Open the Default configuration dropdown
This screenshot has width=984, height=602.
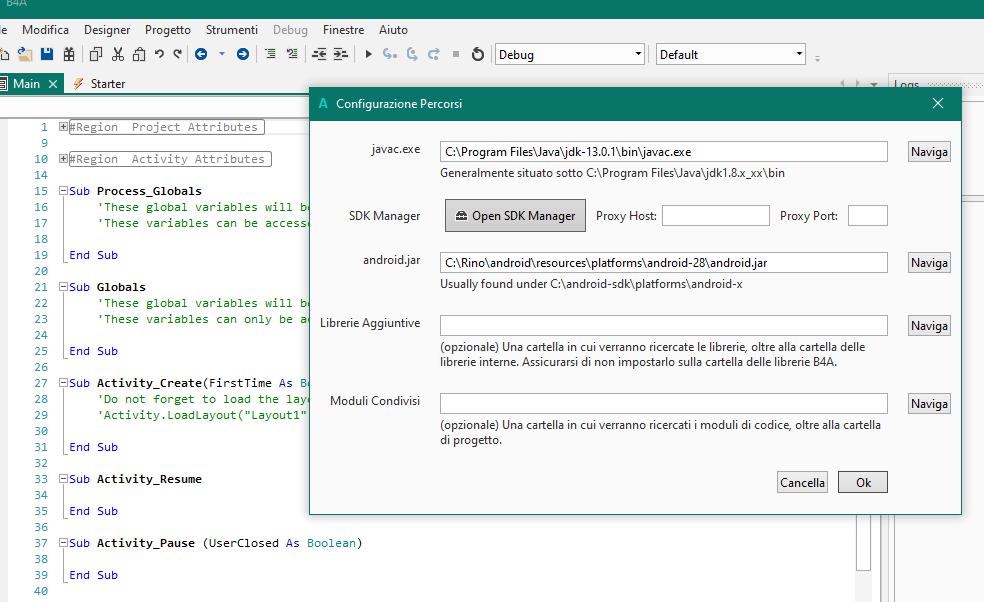798,54
